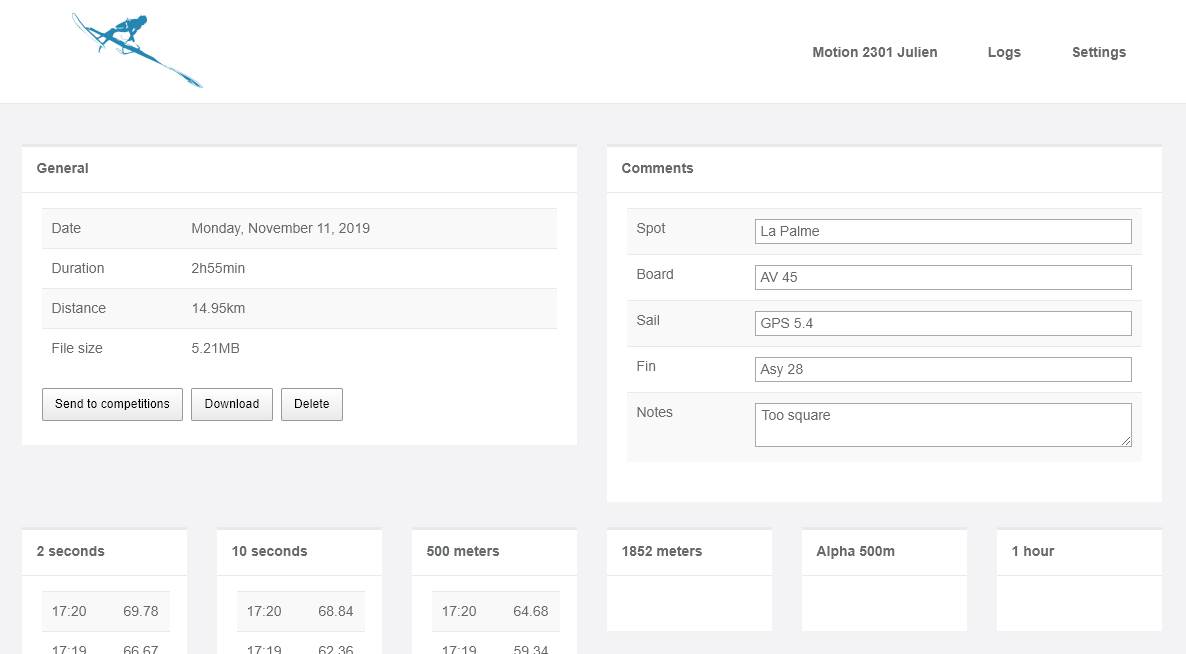Click the Date row in General

(299, 228)
